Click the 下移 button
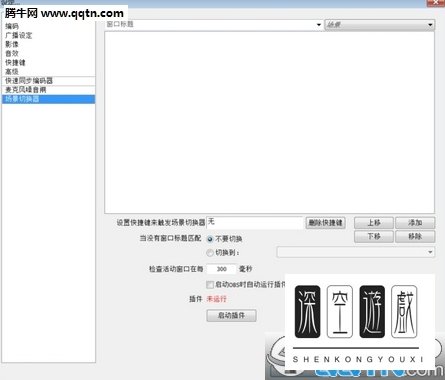Screen dimensions: 445x380 [374, 237]
